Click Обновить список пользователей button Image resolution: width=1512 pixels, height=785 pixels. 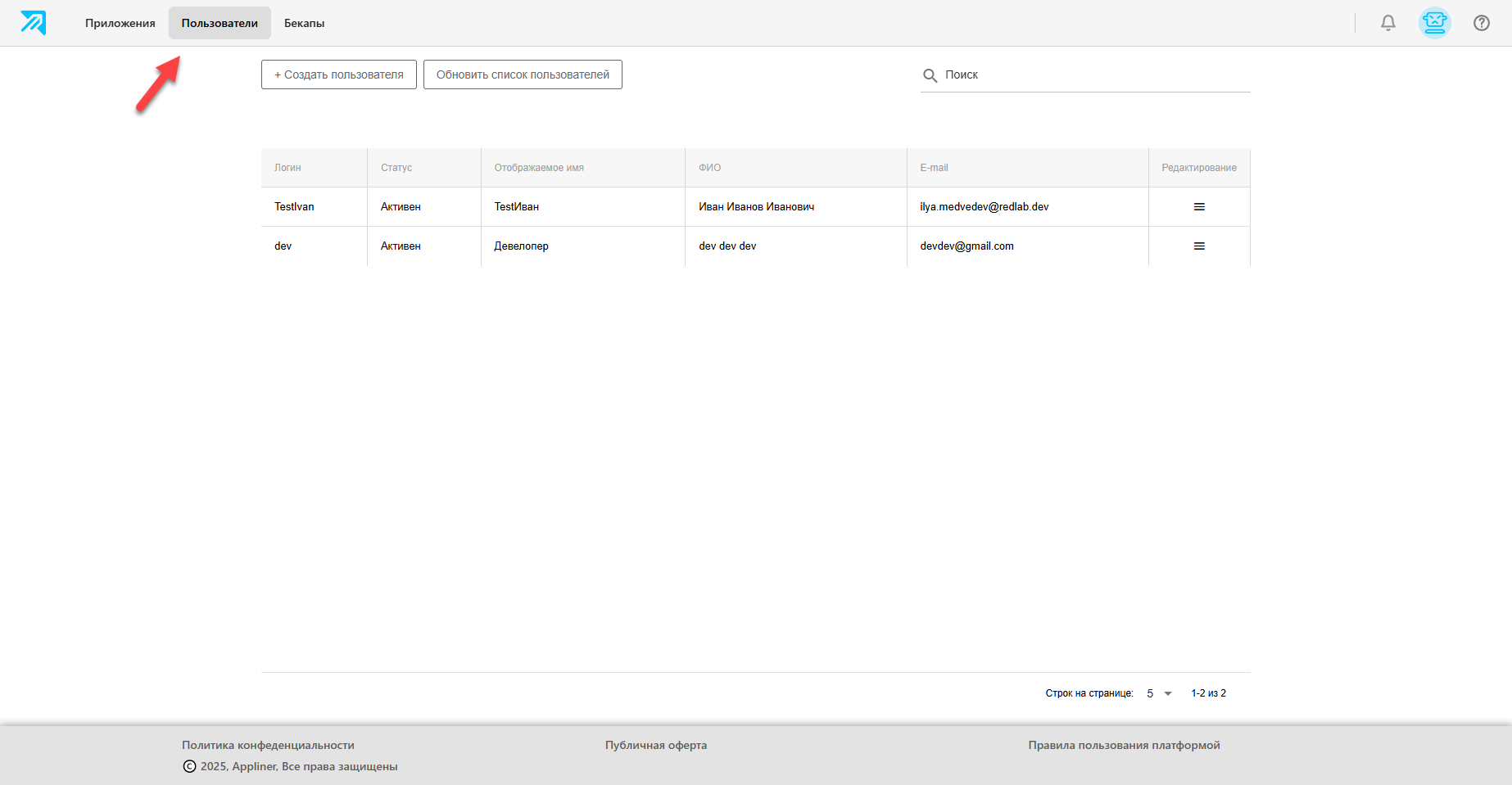[x=523, y=74]
